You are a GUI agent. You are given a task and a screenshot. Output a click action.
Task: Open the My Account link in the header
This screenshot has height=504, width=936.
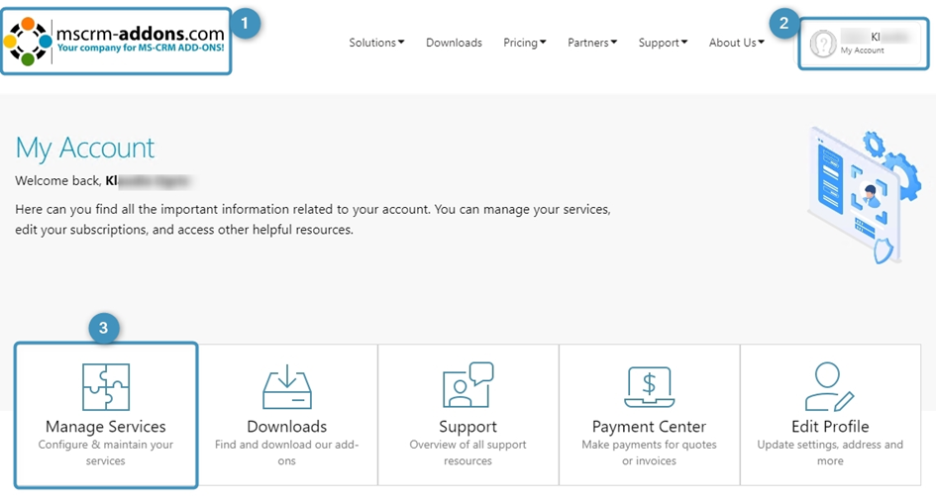pos(862,51)
